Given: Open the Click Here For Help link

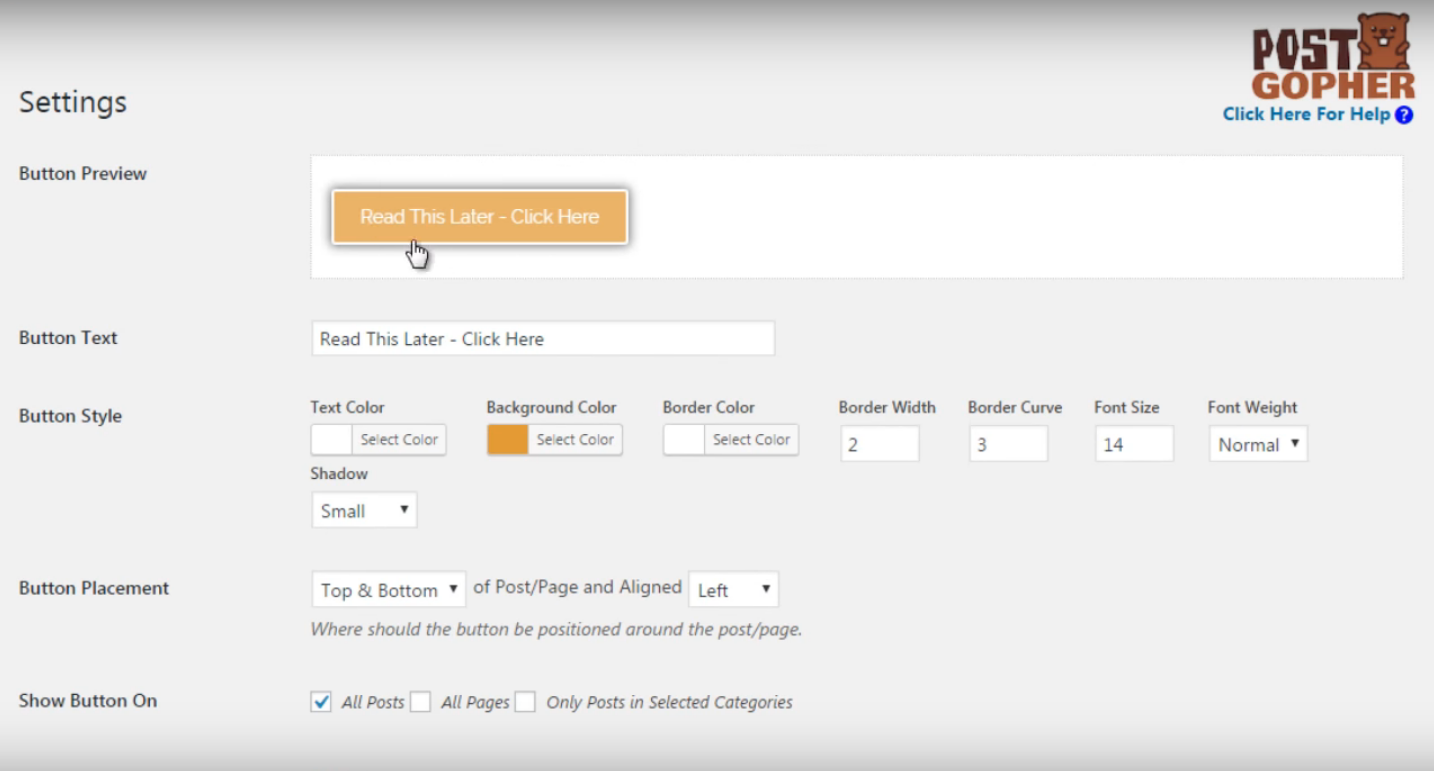Looking at the screenshot, I should coord(1306,115).
